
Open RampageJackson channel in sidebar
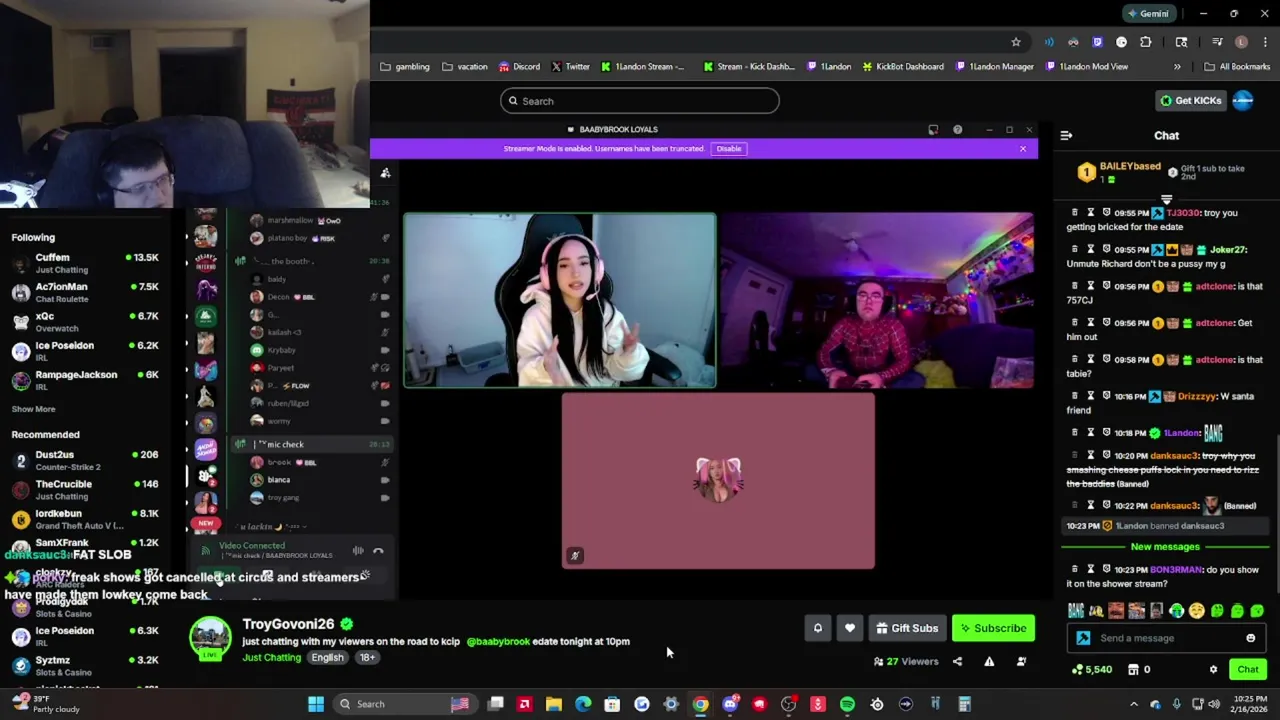pos(85,380)
